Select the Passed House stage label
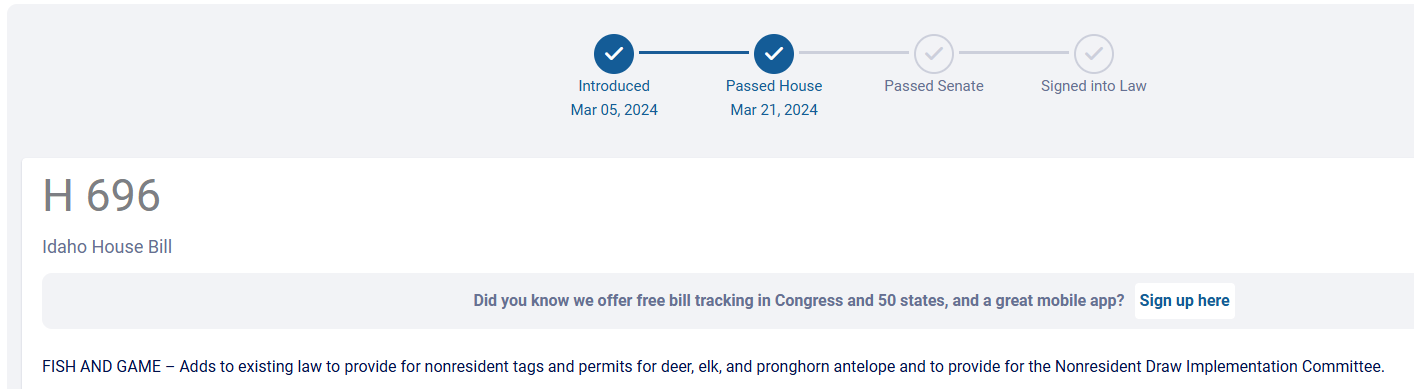Viewport: 1414px width, 389px height. [774, 86]
